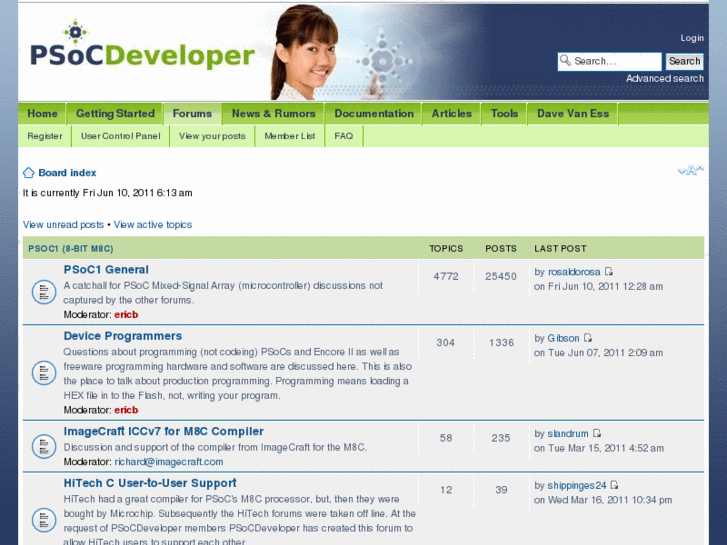View latest post icon by slandrum
The width and height of the screenshot is (727, 545).
click(597, 434)
